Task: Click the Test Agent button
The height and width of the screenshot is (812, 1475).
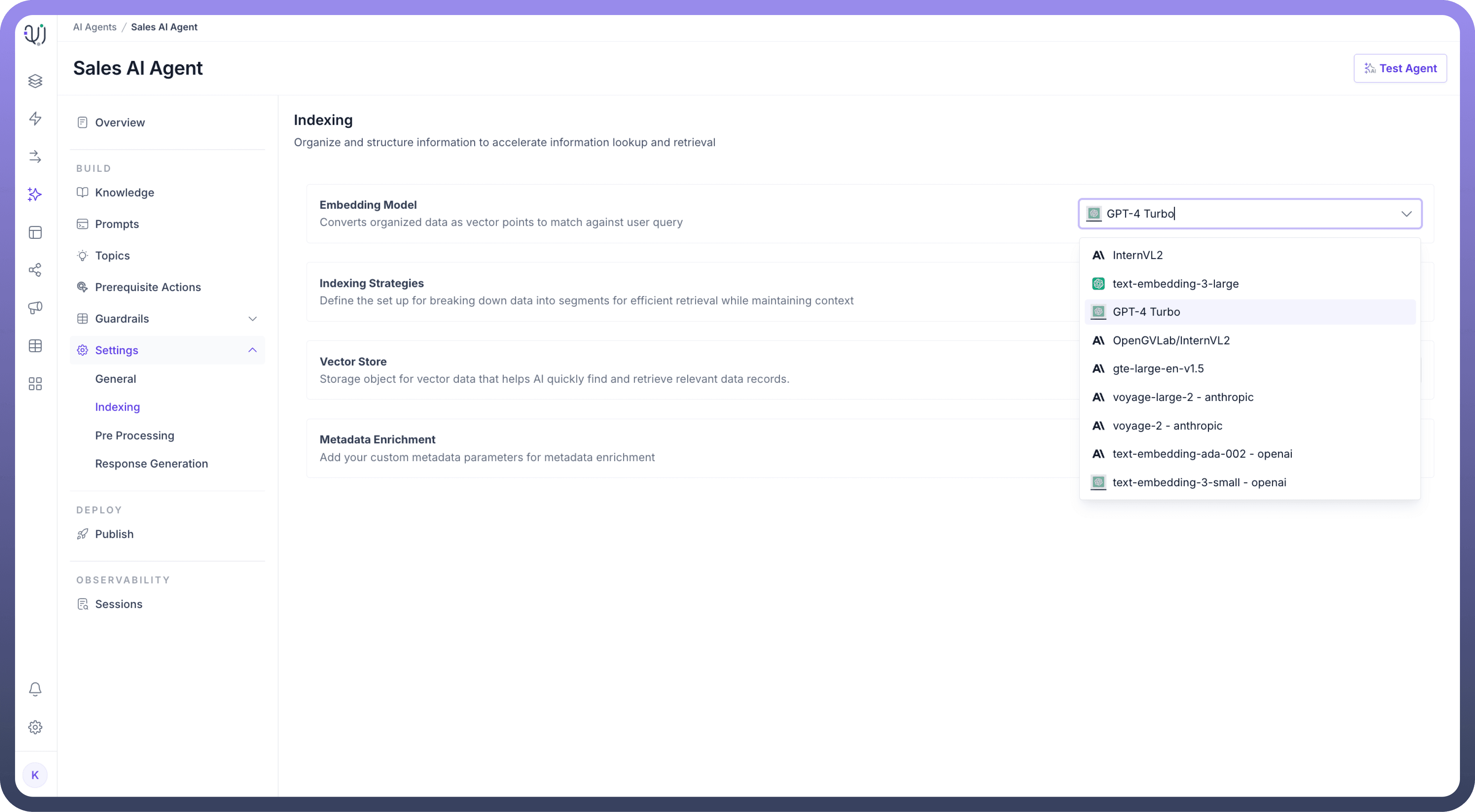Action: (1400, 68)
